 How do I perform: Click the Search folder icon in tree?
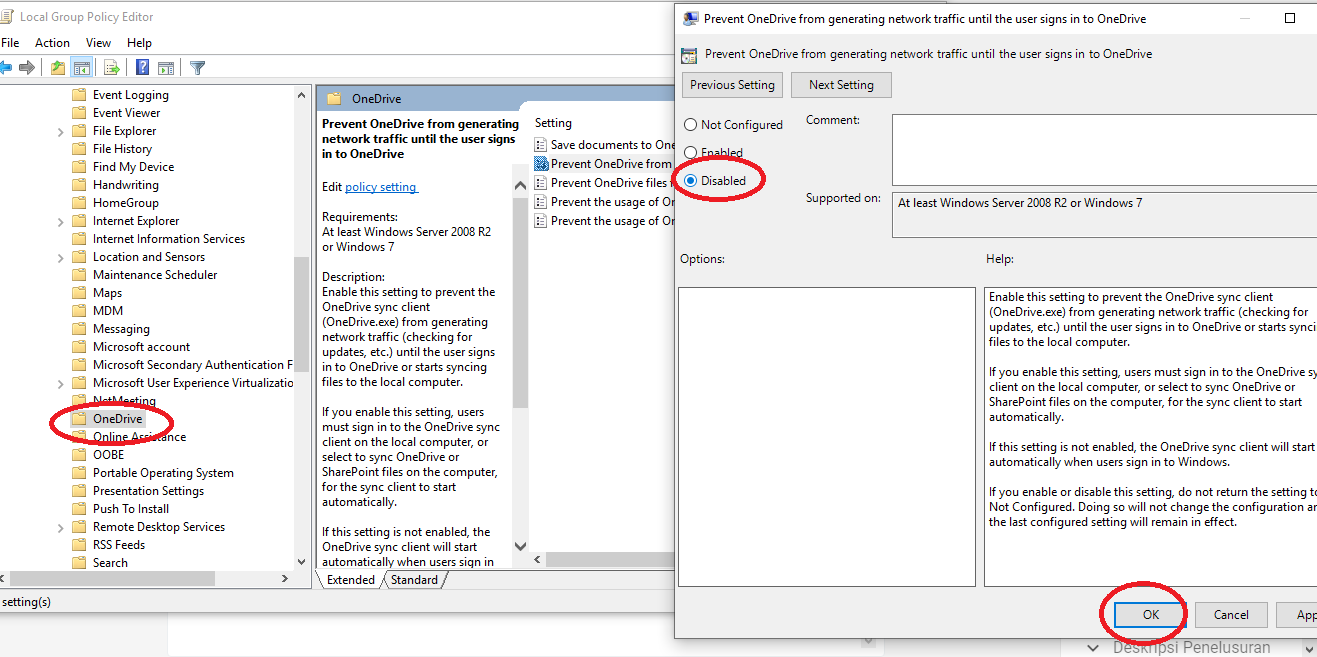(80, 563)
